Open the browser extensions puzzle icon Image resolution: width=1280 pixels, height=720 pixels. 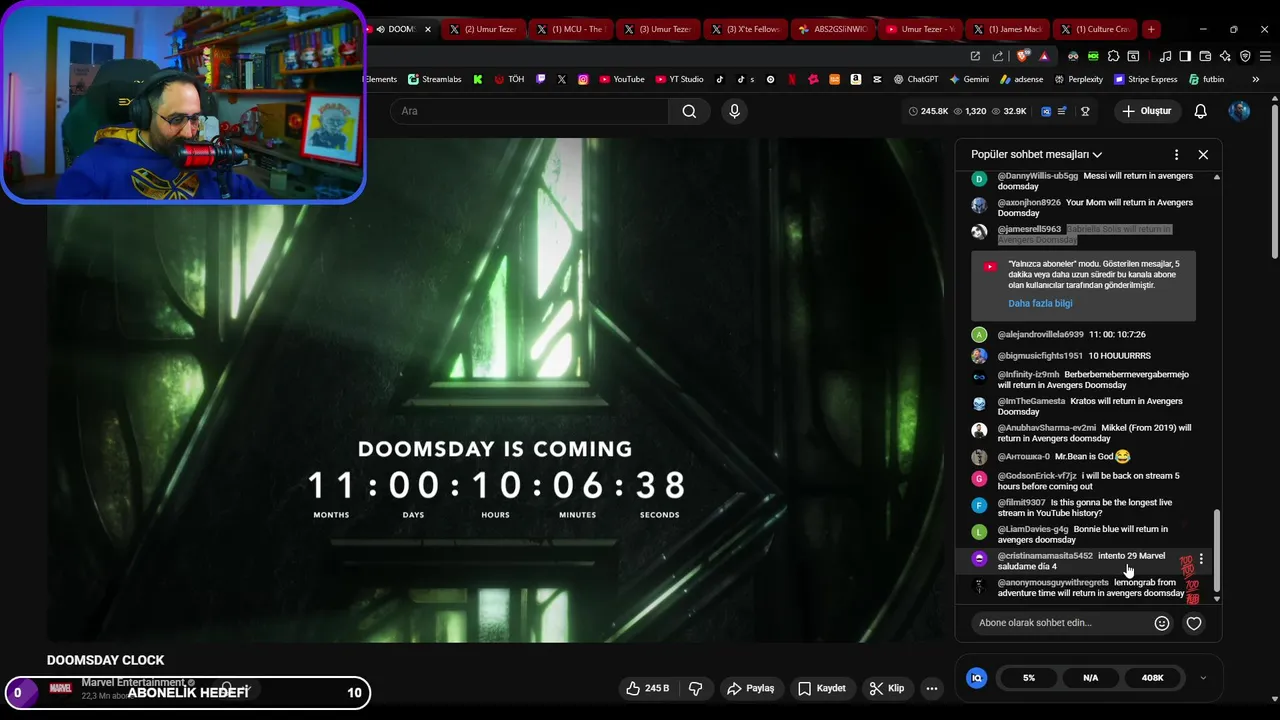(1113, 56)
